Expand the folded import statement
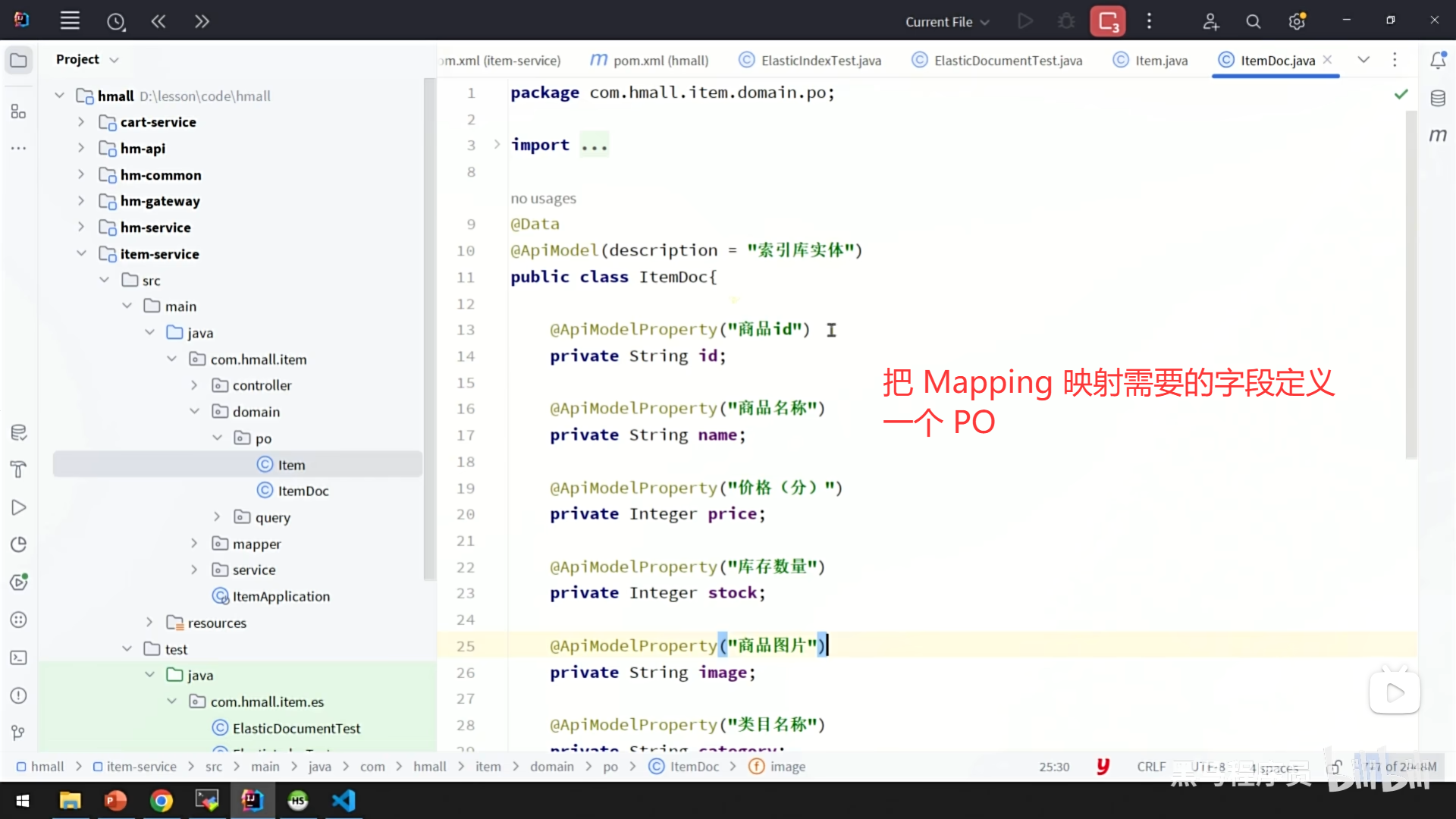The width and height of the screenshot is (1456, 819). (497, 145)
